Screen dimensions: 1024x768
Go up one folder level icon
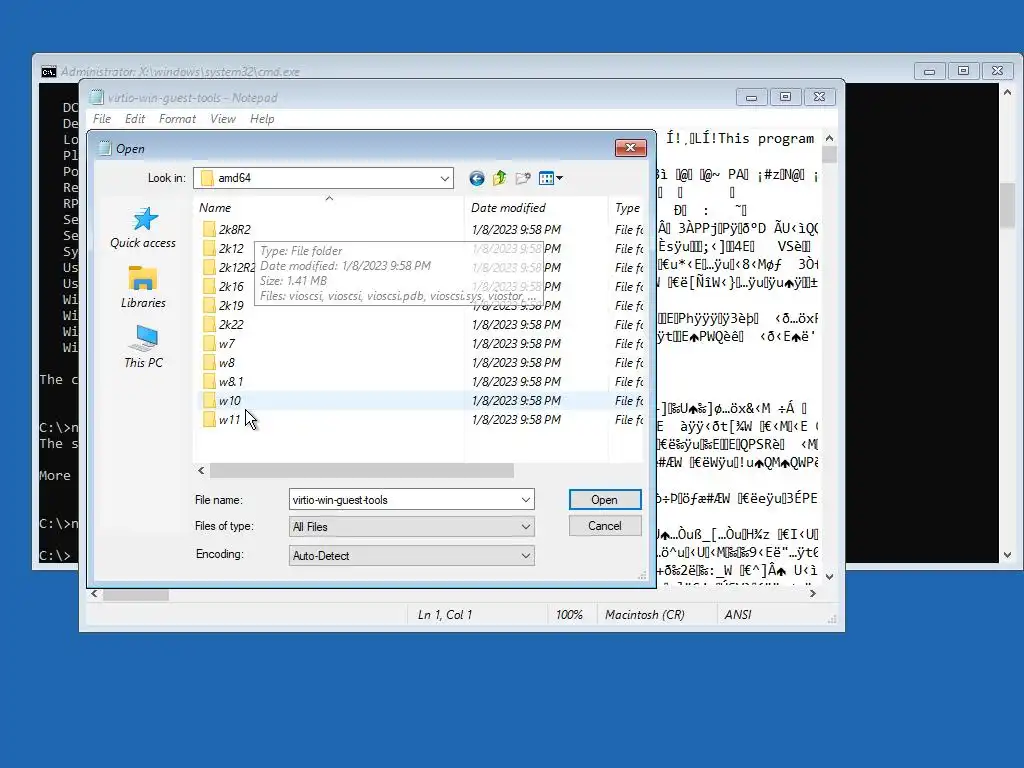(x=500, y=178)
